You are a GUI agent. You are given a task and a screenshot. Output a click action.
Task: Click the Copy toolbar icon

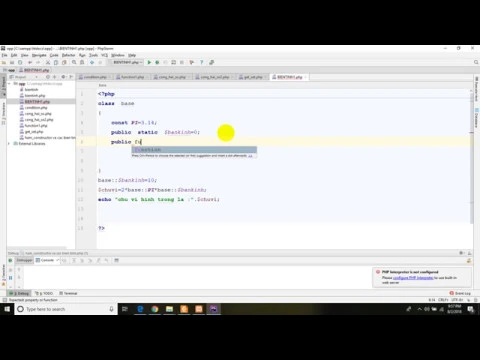coord(56,62)
